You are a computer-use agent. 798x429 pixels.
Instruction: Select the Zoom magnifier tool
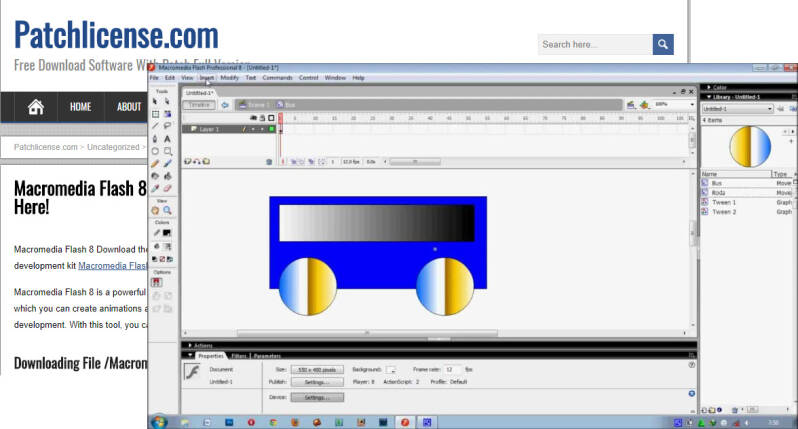(167, 210)
